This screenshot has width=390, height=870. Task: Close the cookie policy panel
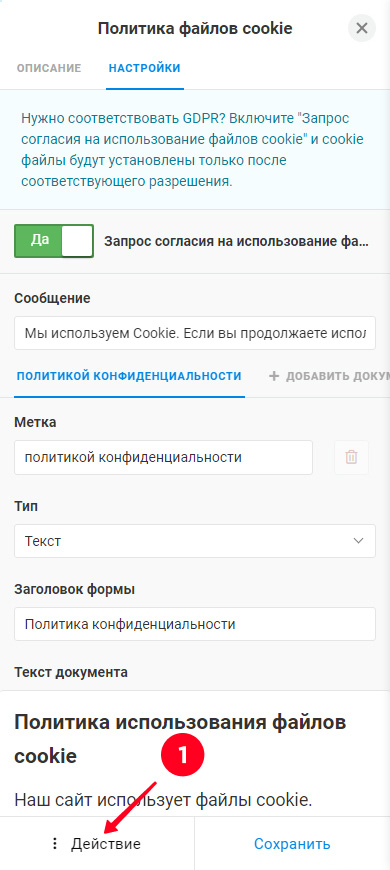[x=362, y=28]
